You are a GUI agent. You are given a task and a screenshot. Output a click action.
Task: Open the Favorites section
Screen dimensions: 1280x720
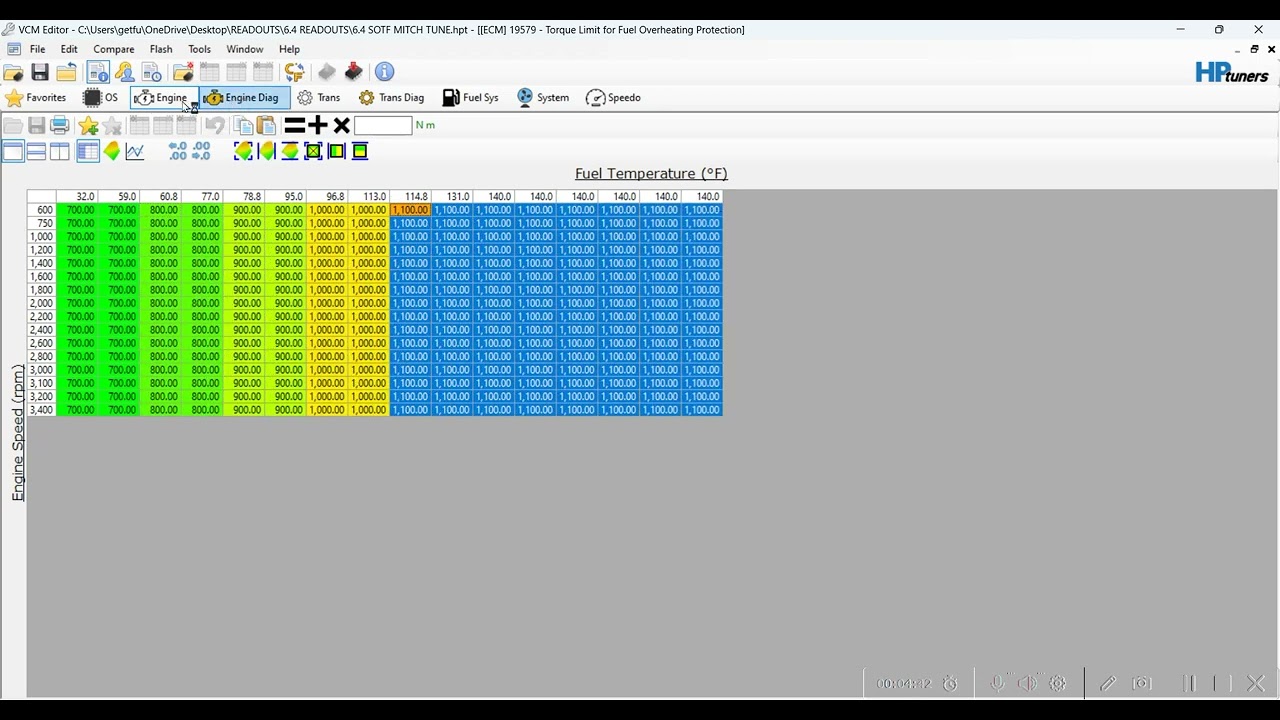point(36,98)
